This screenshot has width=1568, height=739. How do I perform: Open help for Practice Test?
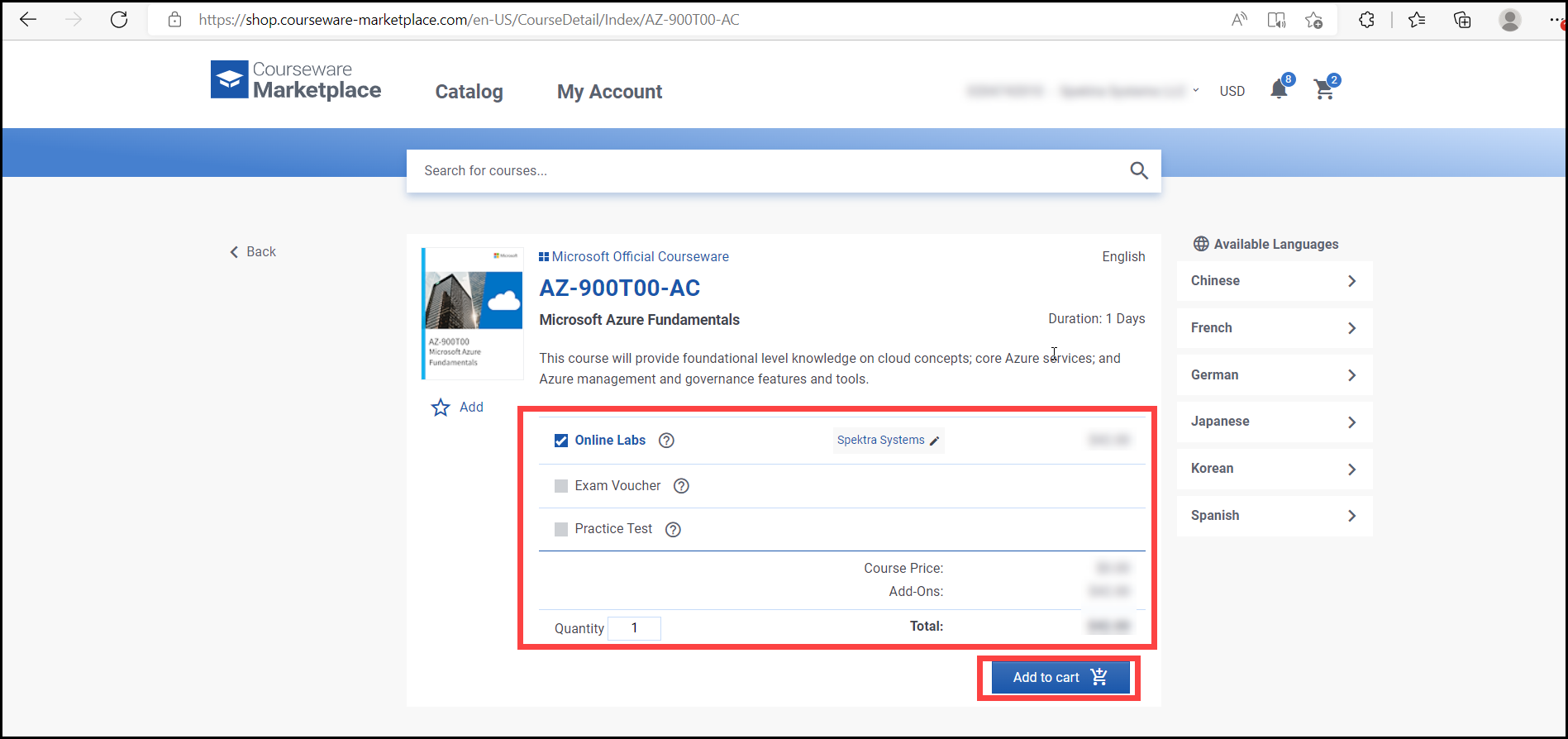tap(674, 530)
